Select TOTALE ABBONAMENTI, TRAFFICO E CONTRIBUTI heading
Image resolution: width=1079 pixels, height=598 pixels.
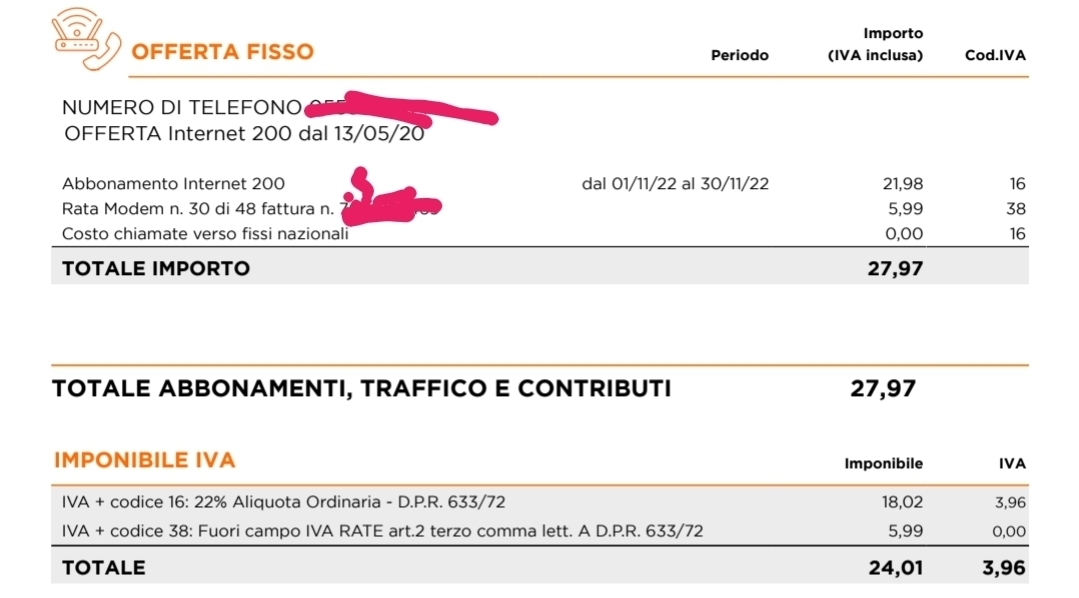click(362, 389)
